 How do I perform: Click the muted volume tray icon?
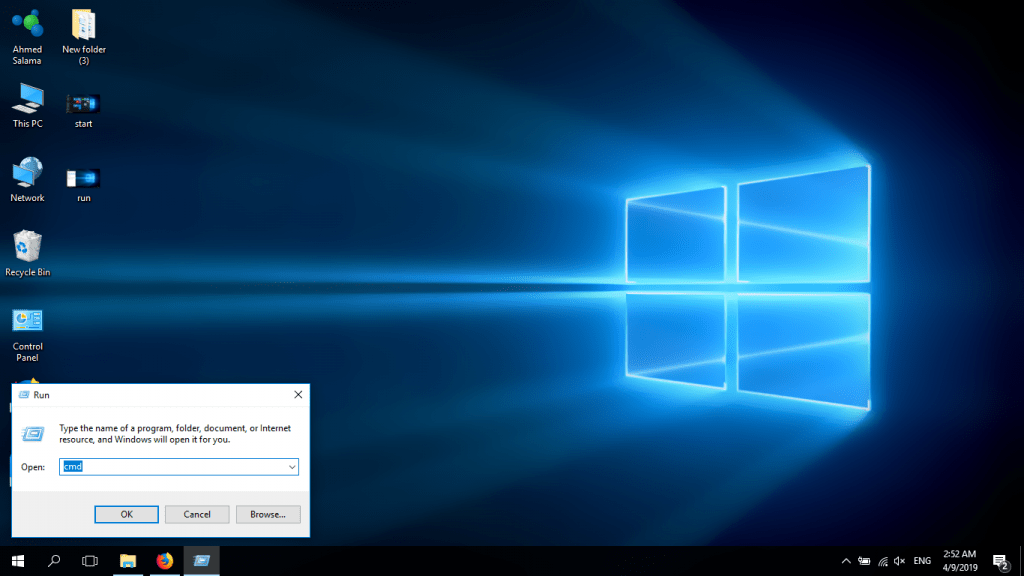pyautogui.click(x=900, y=561)
